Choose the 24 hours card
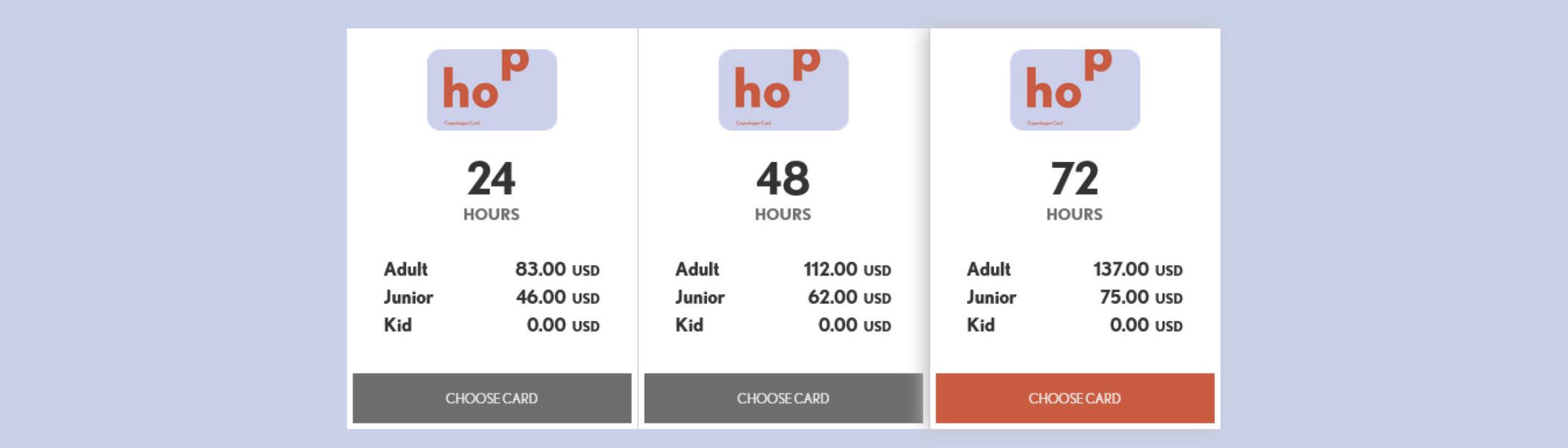The width and height of the screenshot is (1568, 448). point(491,398)
